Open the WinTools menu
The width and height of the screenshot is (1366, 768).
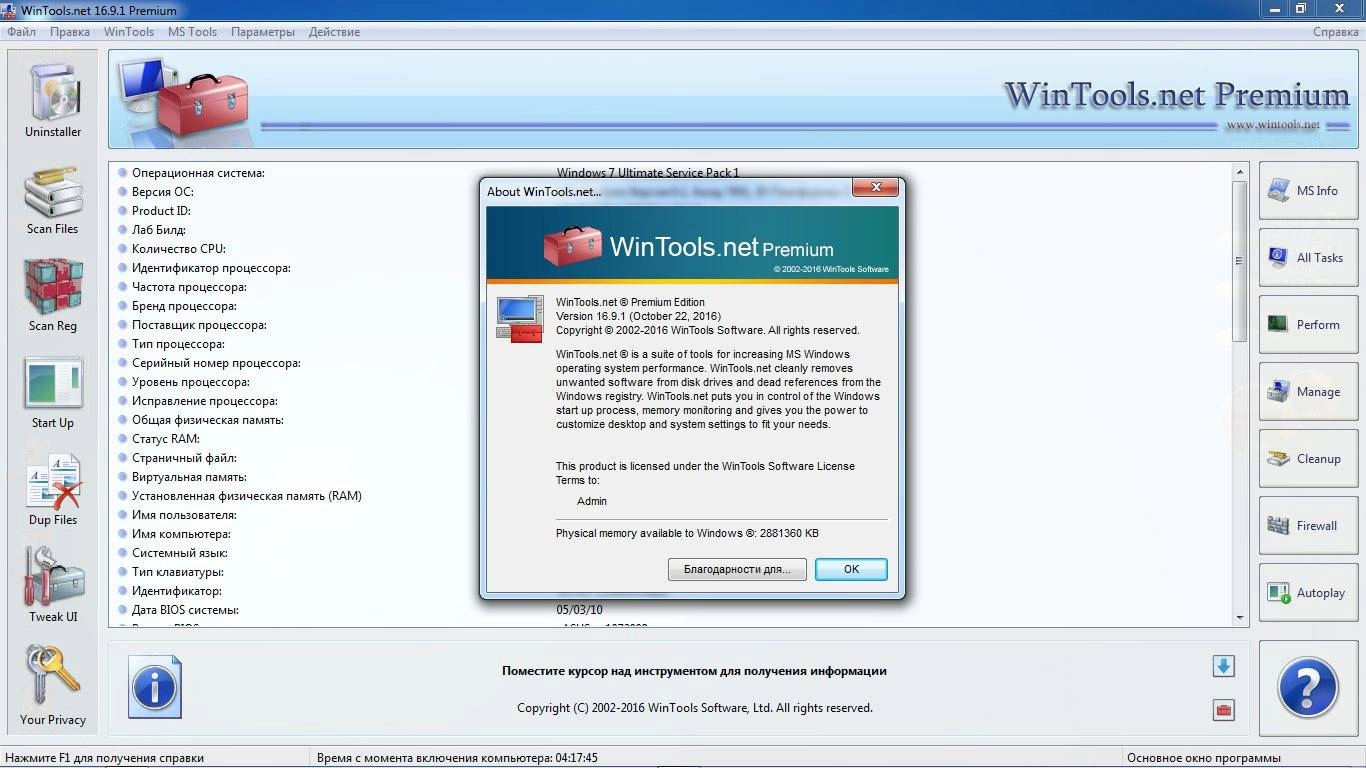pyautogui.click(x=129, y=32)
